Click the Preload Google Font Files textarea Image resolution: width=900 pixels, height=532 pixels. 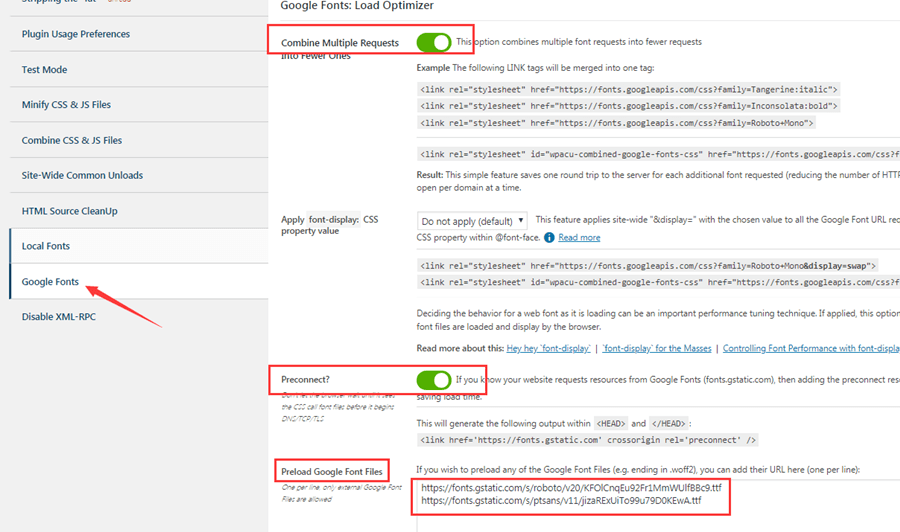[x=656, y=505]
